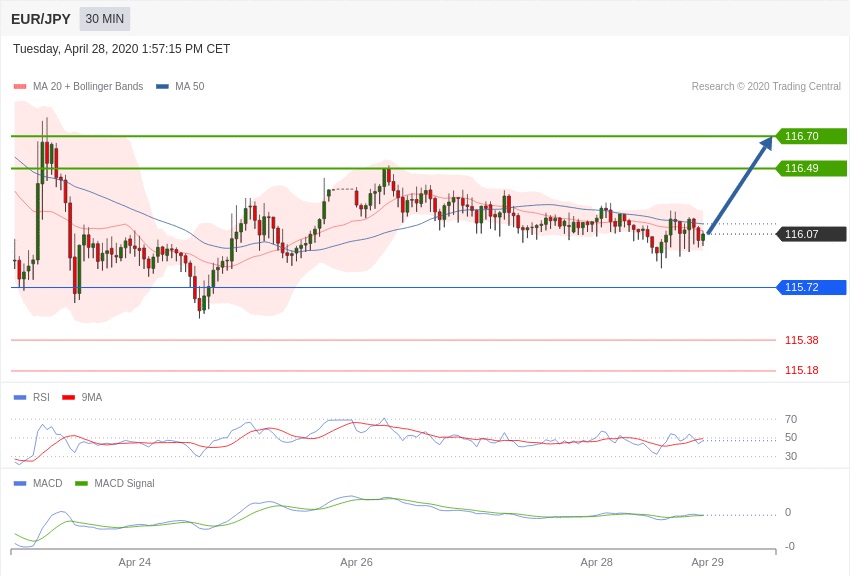Screen dimensions: 850x576
Task: Click the MACD Signal green swatch
Action: pos(81,483)
